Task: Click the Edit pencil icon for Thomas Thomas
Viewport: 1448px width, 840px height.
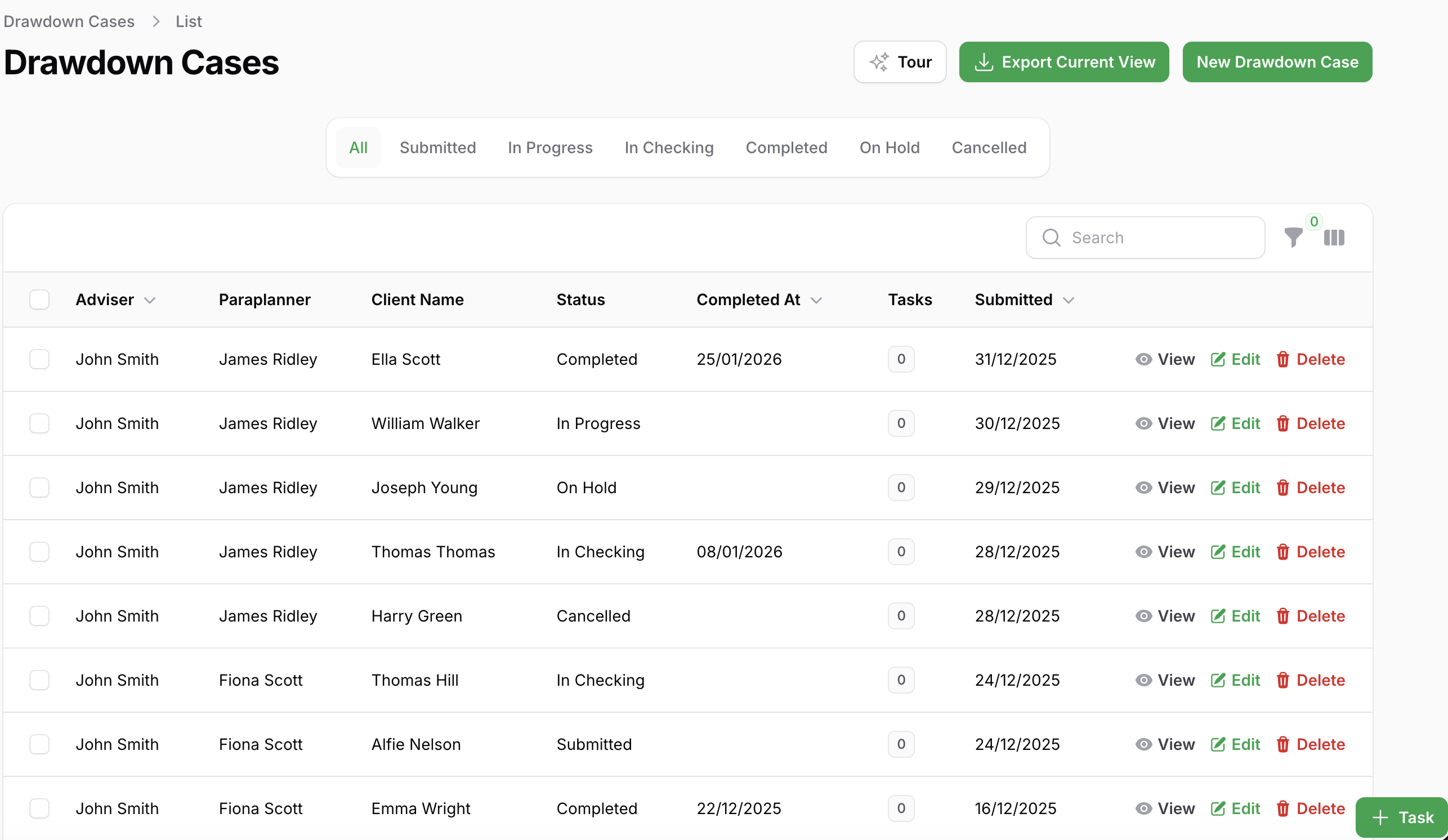Action: (1218, 552)
